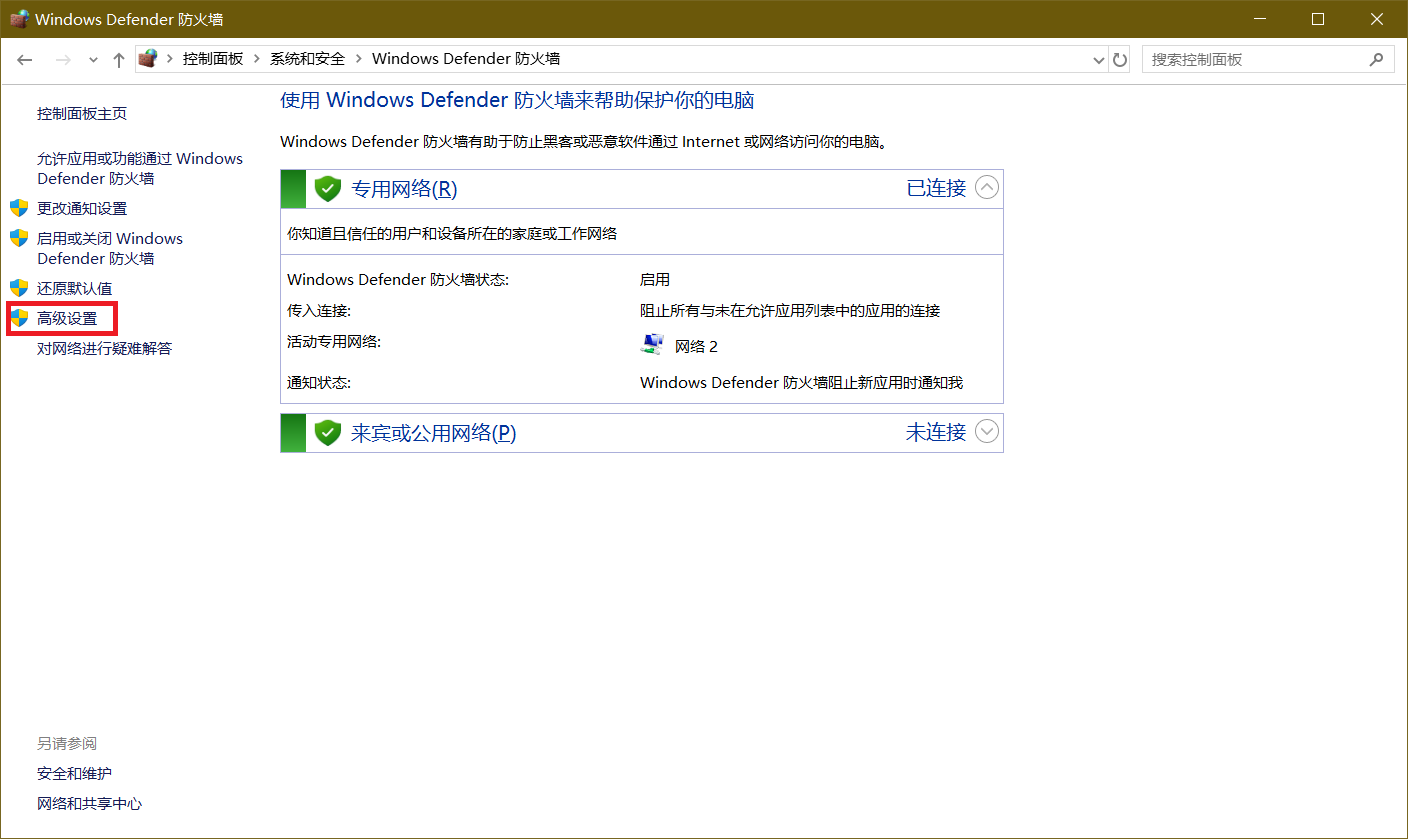Image resolution: width=1408 pixels, height=839 pixels.
Task: Open 网络和共享中心 link
Action: click(89, 803)
